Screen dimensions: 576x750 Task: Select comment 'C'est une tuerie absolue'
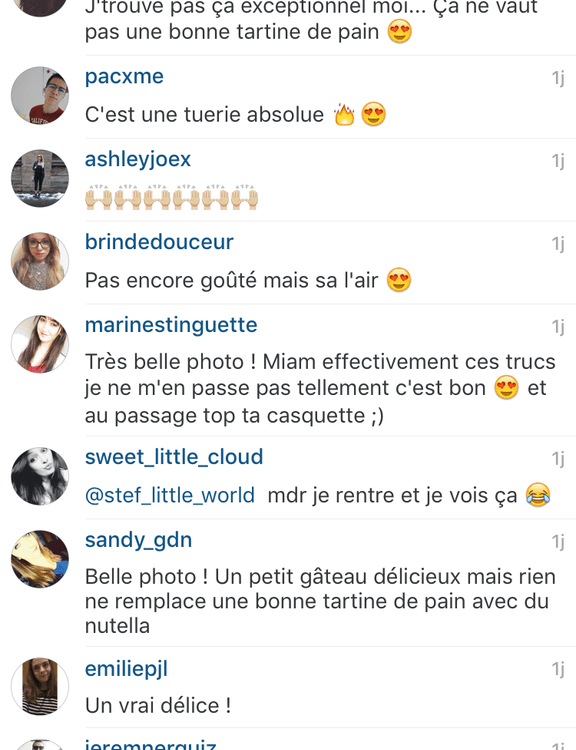pyautogui.click(x=235, y=115)
